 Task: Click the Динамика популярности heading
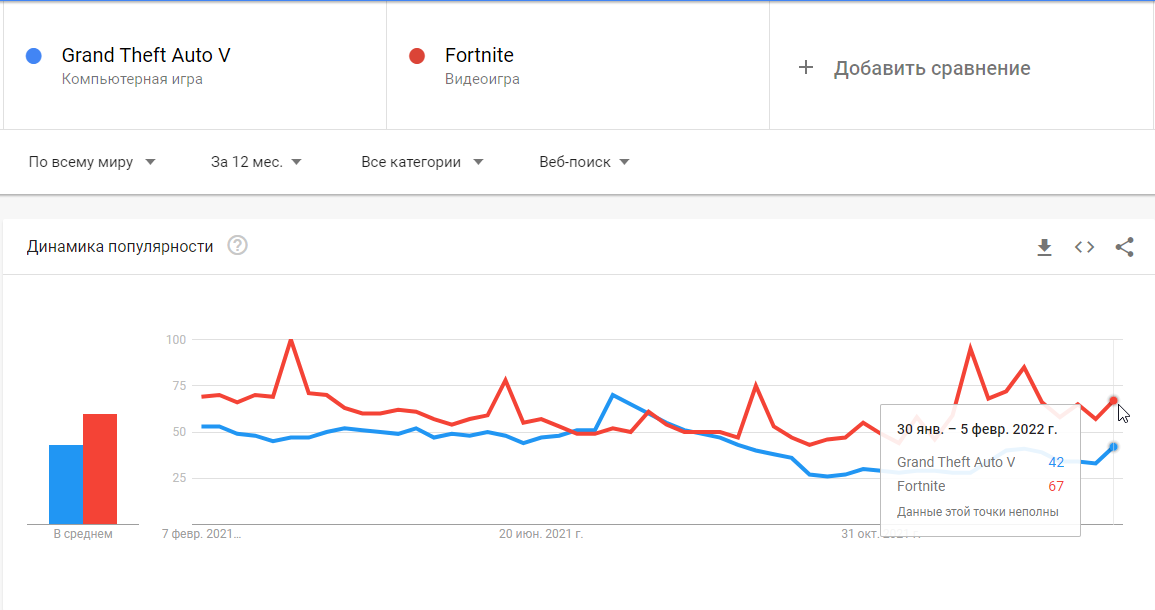[120, 247]
